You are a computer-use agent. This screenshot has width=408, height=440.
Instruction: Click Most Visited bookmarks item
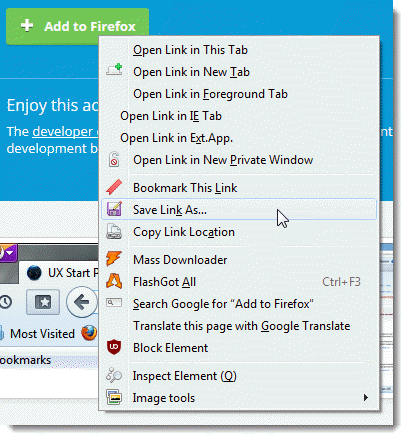pos(42,333)
